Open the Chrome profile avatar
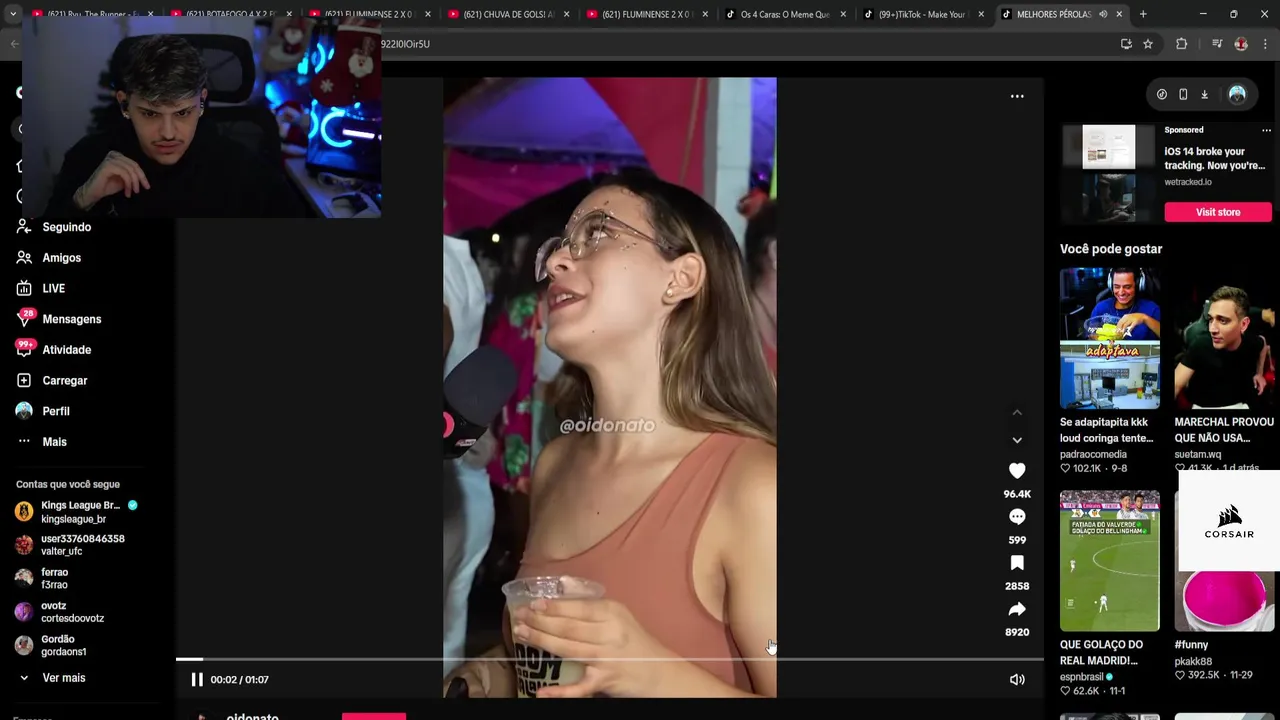This screenshot has height=720, width=1280. tap(1241, 44)
